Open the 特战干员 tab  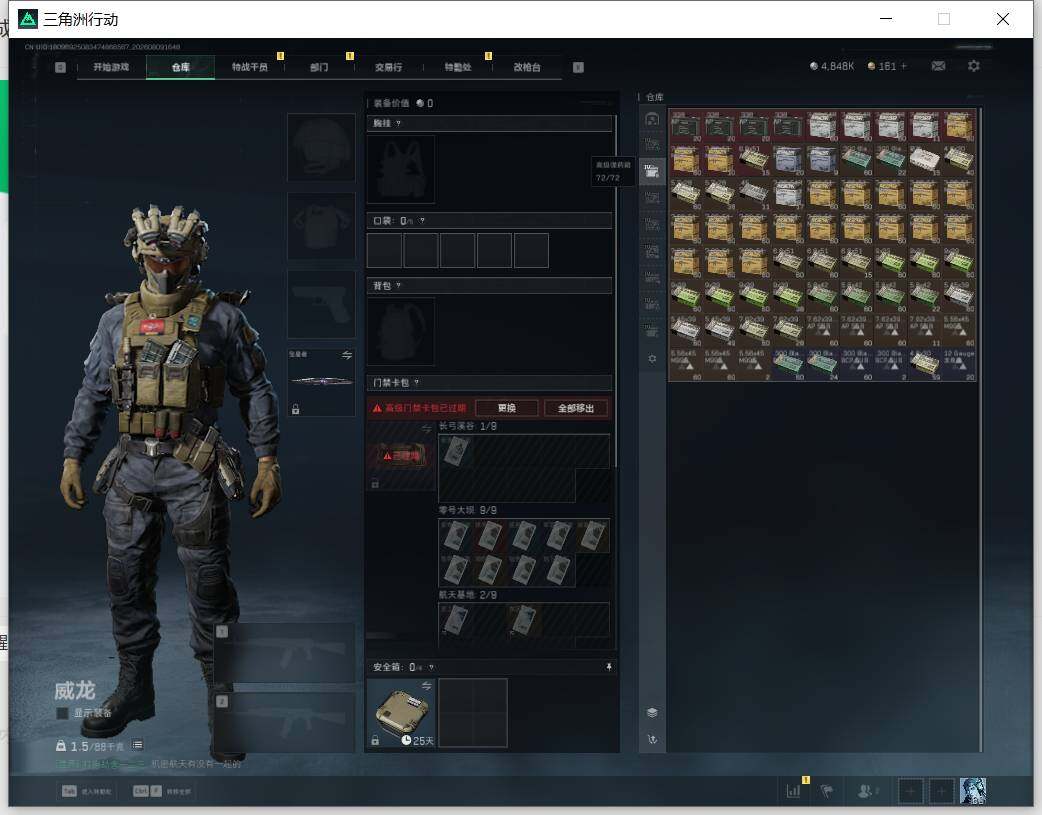point(249,67)
